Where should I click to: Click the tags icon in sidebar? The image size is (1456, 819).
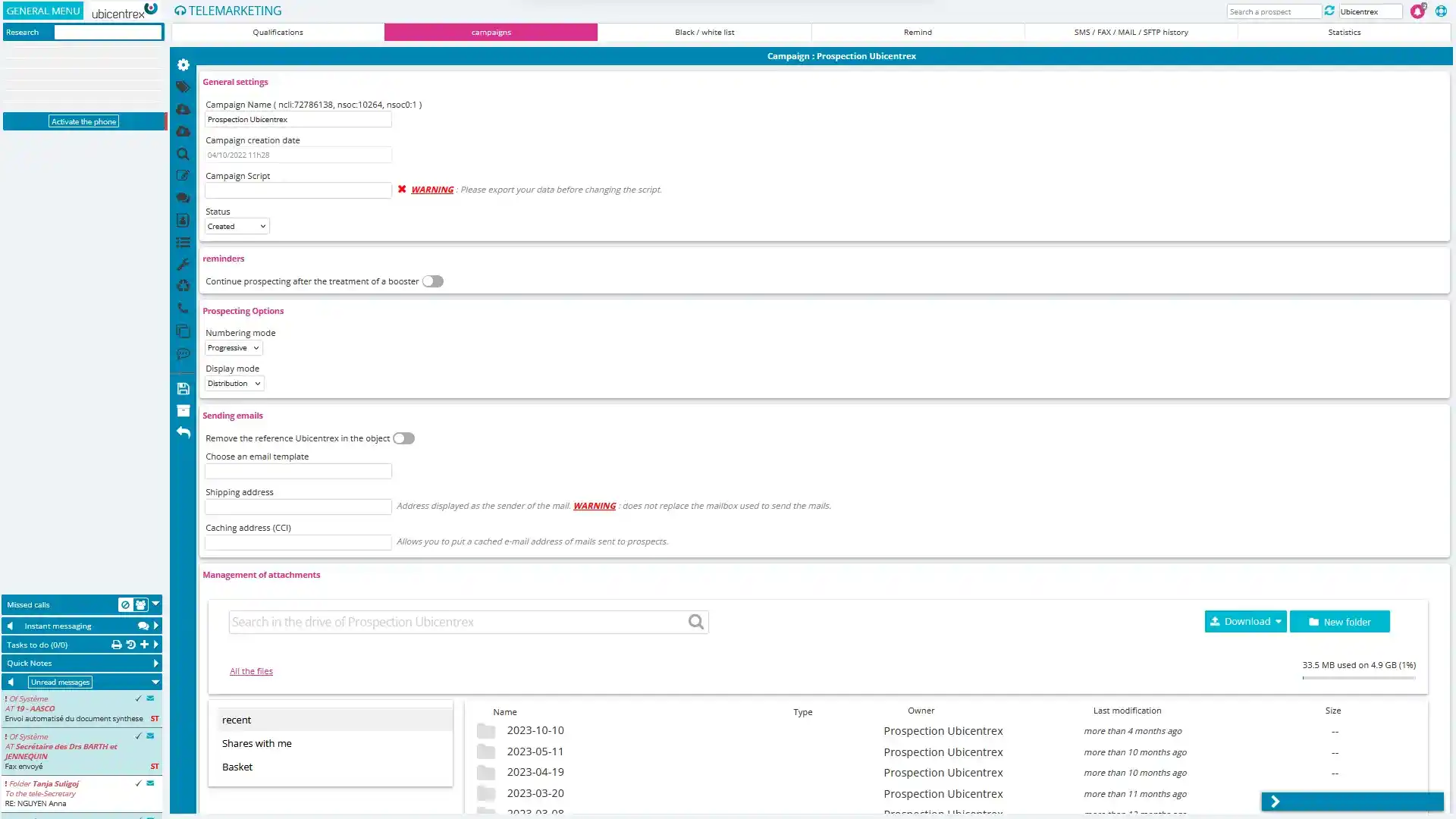coord(183,87)
